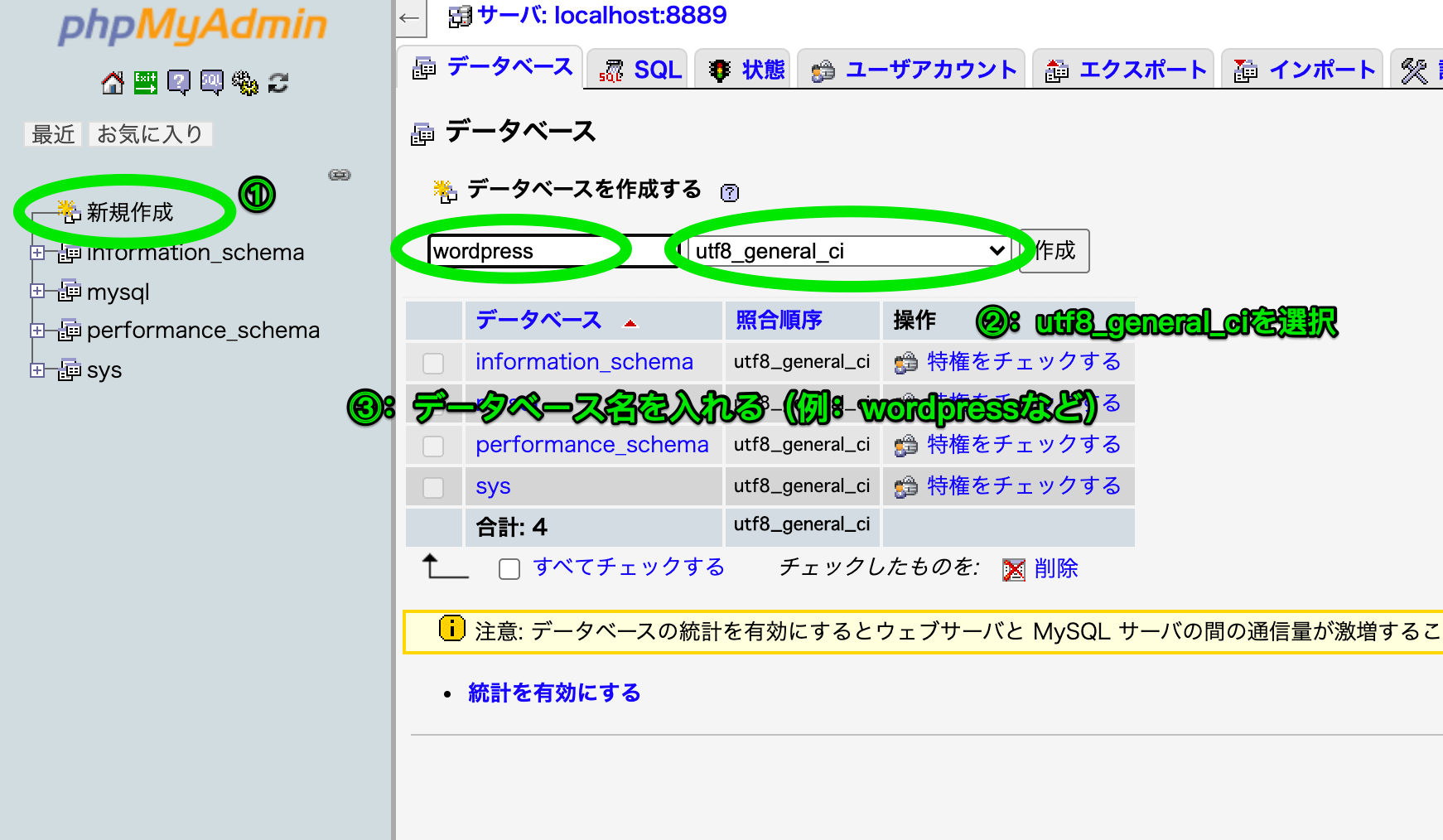Check the performance_schema row checkbox

433,446
